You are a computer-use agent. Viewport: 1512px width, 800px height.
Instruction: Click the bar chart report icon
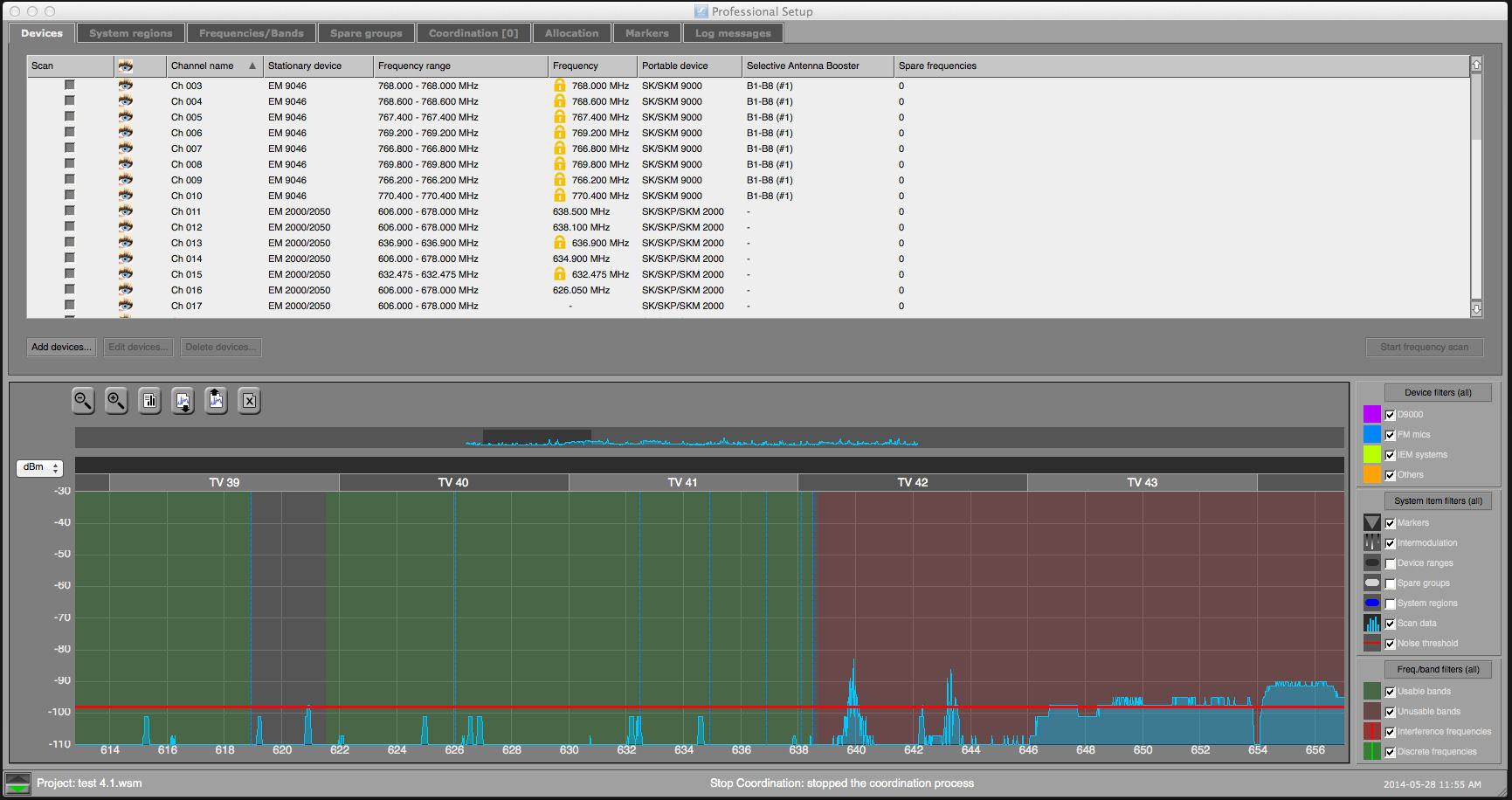point(150,401)
